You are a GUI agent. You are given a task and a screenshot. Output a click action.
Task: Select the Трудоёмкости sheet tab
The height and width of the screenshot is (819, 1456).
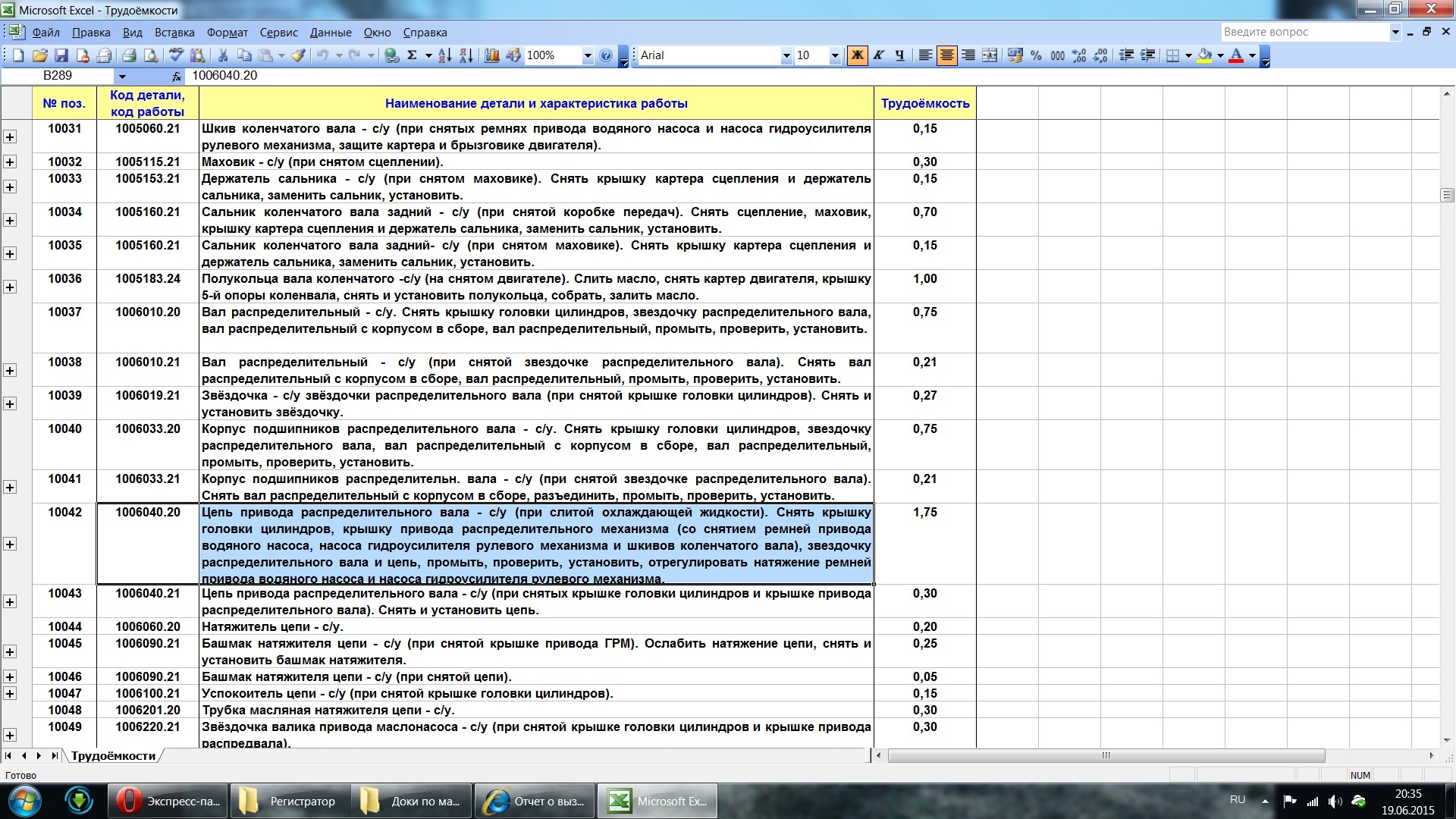pyautogui.click(x=113, y=756)
